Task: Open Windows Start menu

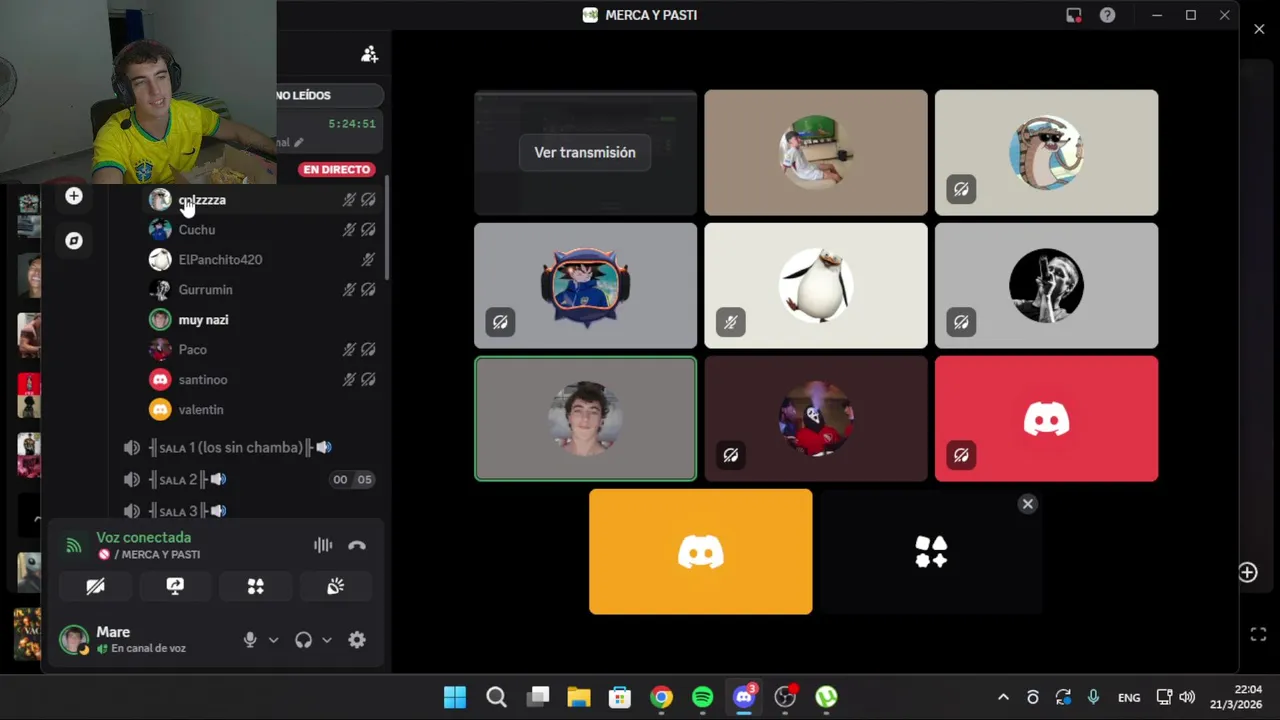Action: click(455, 697)
